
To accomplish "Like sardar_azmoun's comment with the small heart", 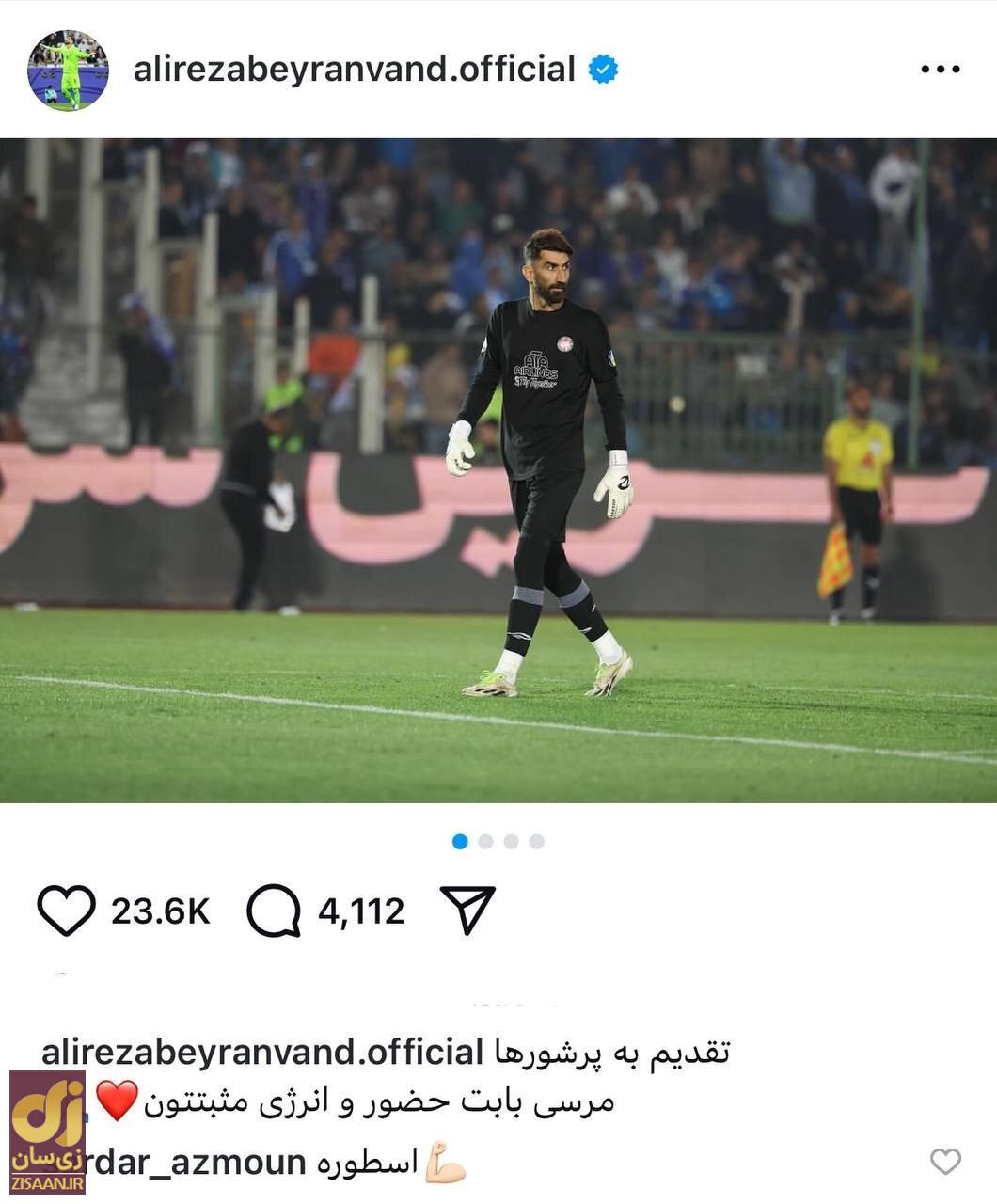I will coord(945,1162).
